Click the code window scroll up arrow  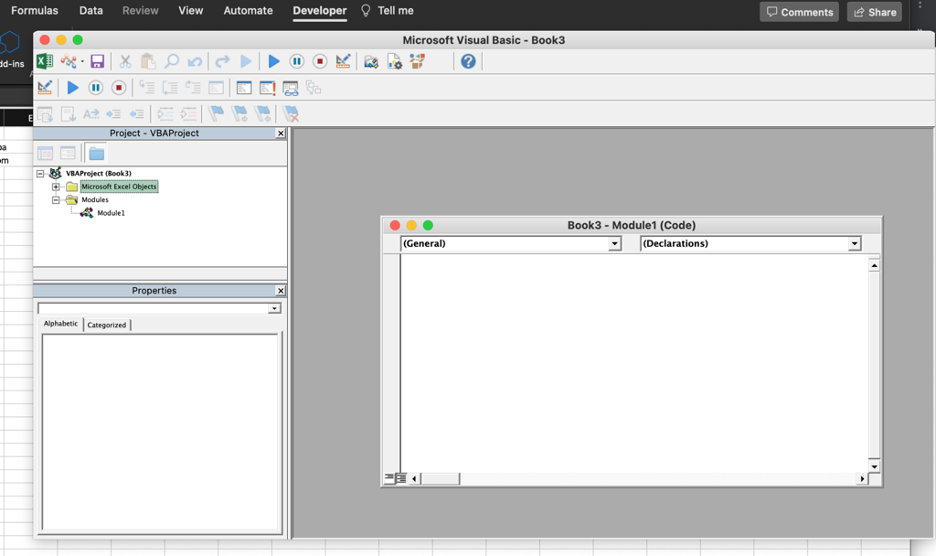874,265
